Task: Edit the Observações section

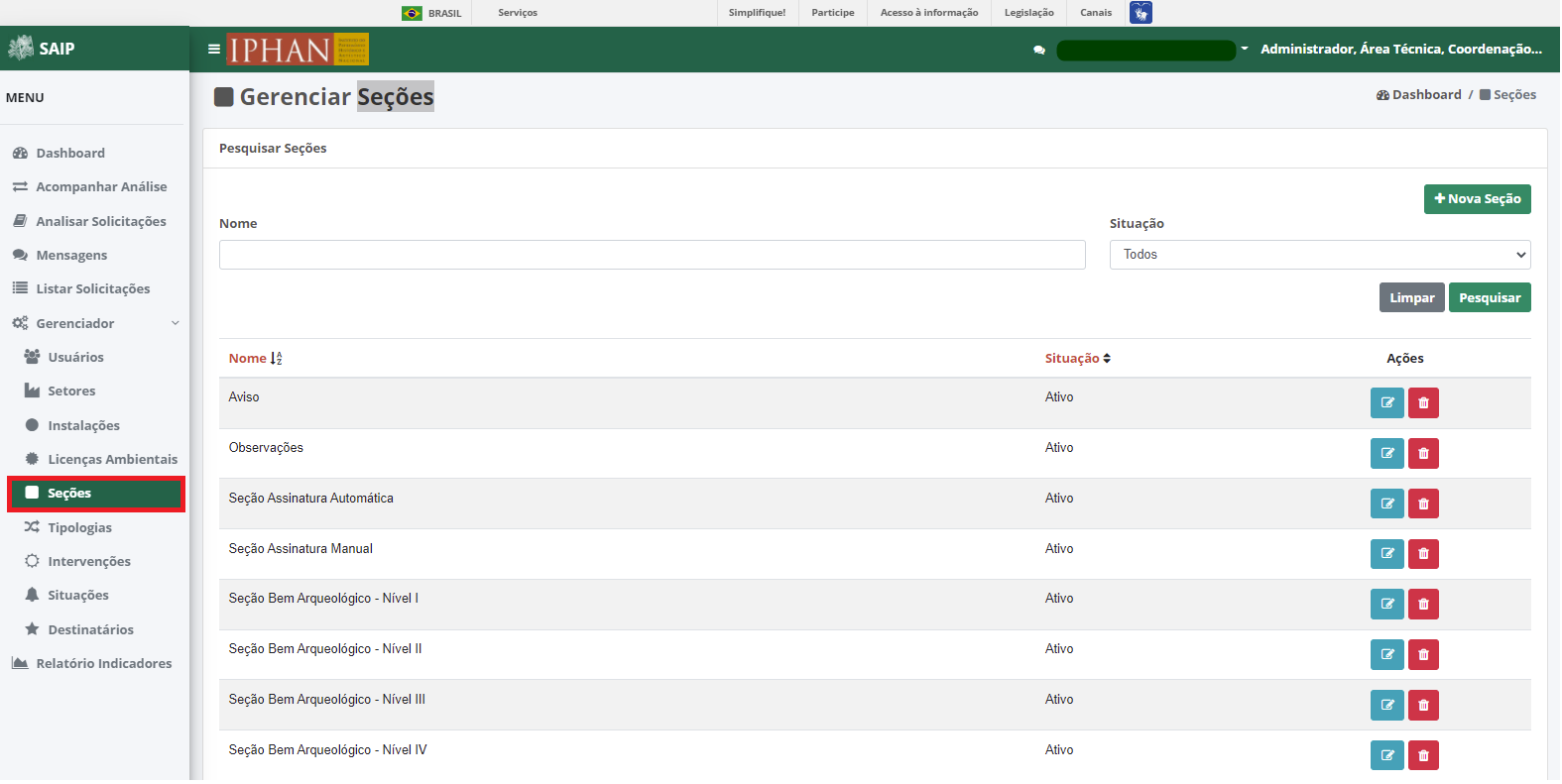Action: coord(1387,454)
